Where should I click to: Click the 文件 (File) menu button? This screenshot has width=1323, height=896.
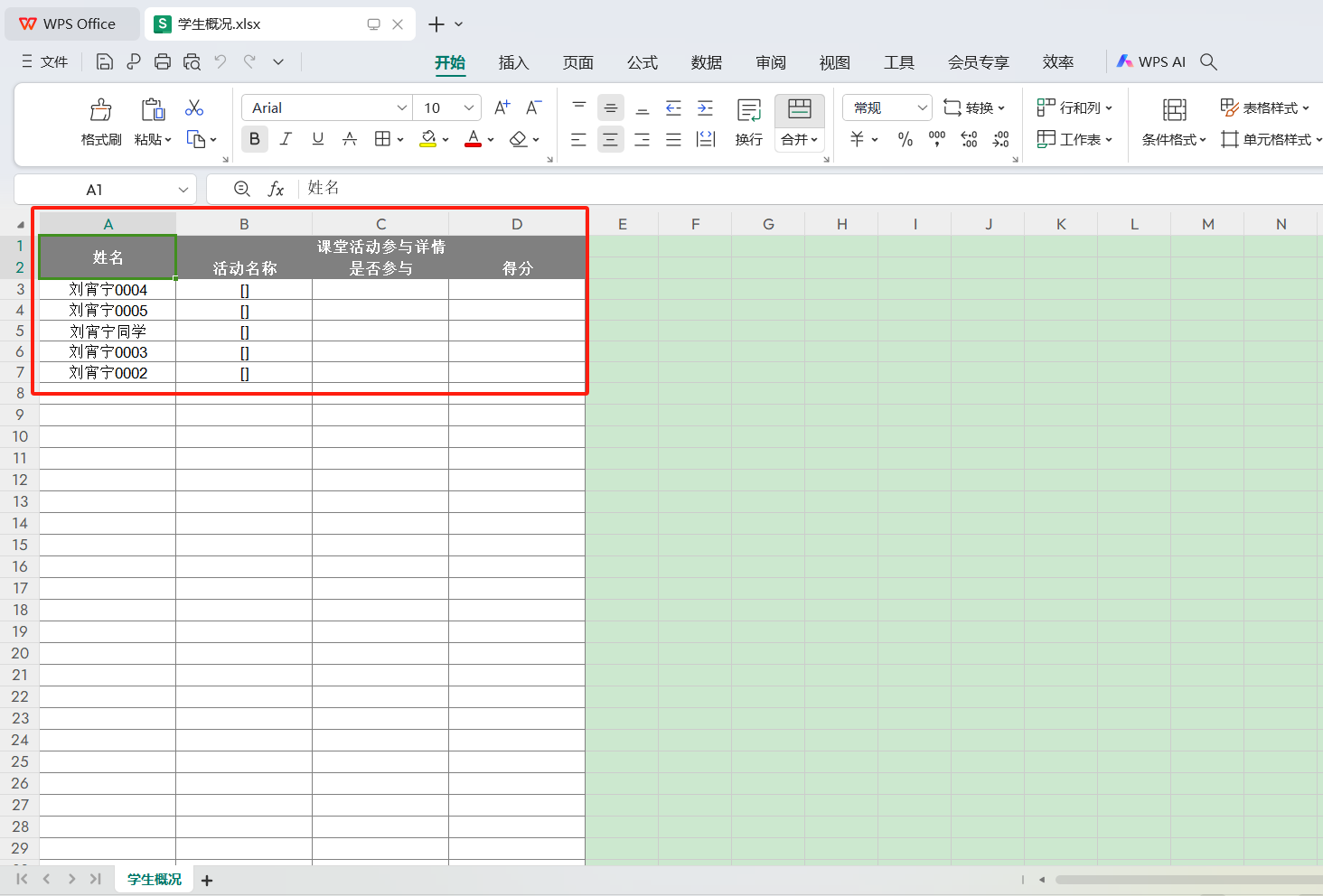coord(45,61)
